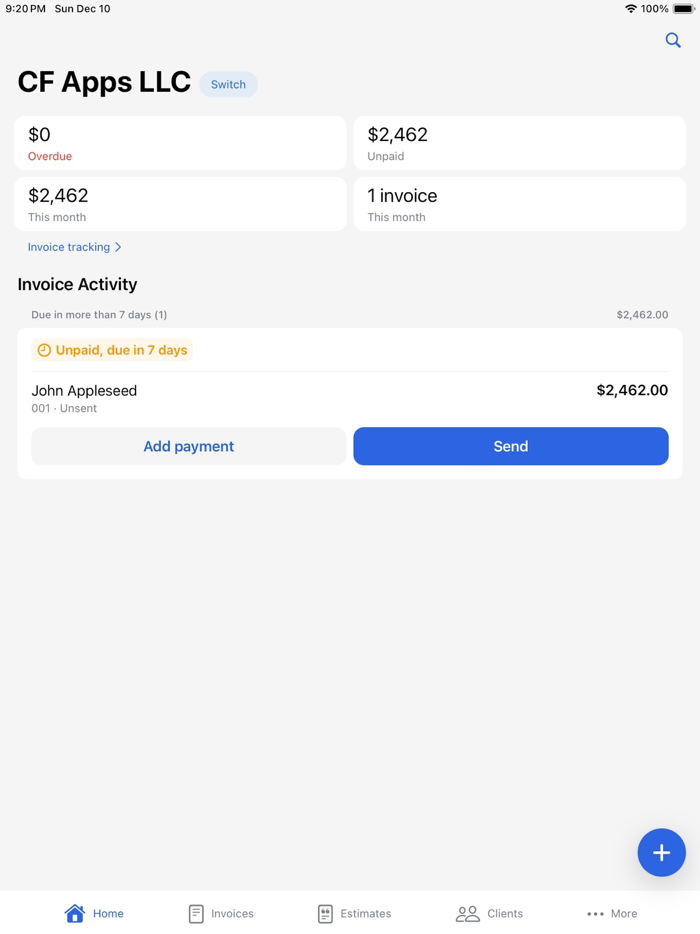Open Estimates using the receipt icon
Viewport: 700px width, 934px height.
[x=325, y=913]
